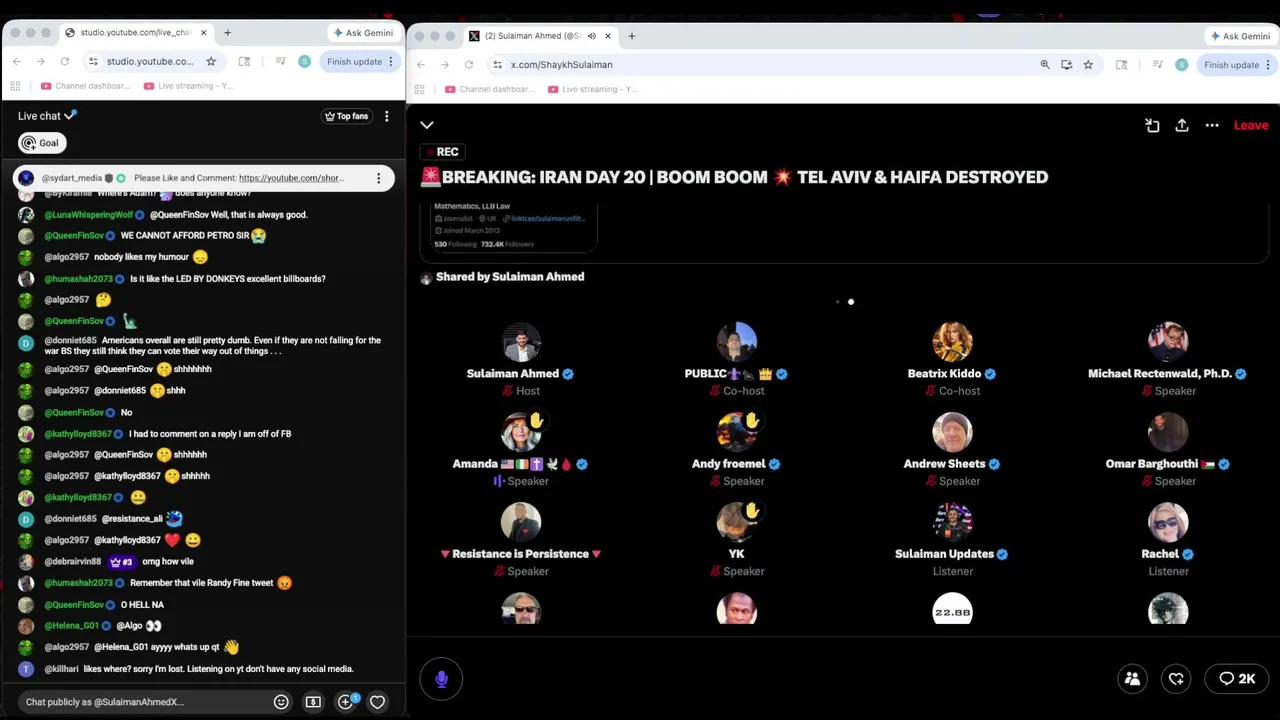Open Andy froemel speaker avatar
1280x720 pixels.
click(x=737, y=432)
